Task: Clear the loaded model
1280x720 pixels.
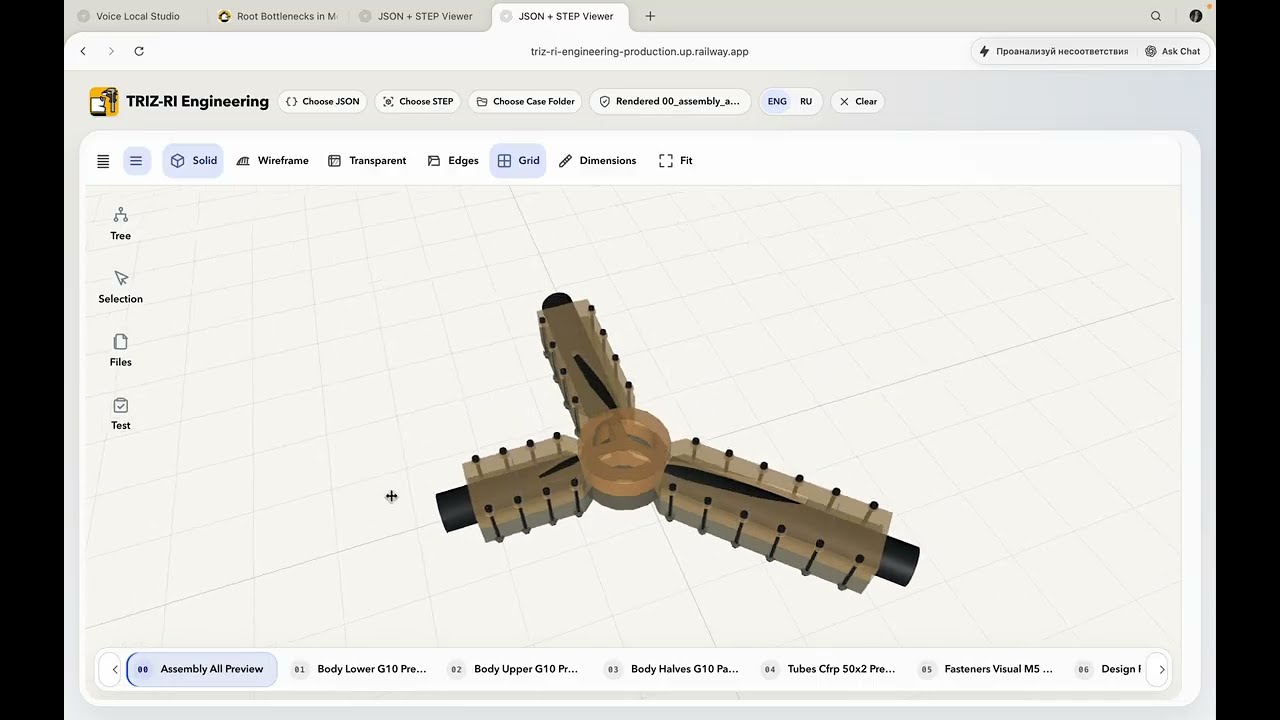Action: [857, 101]
